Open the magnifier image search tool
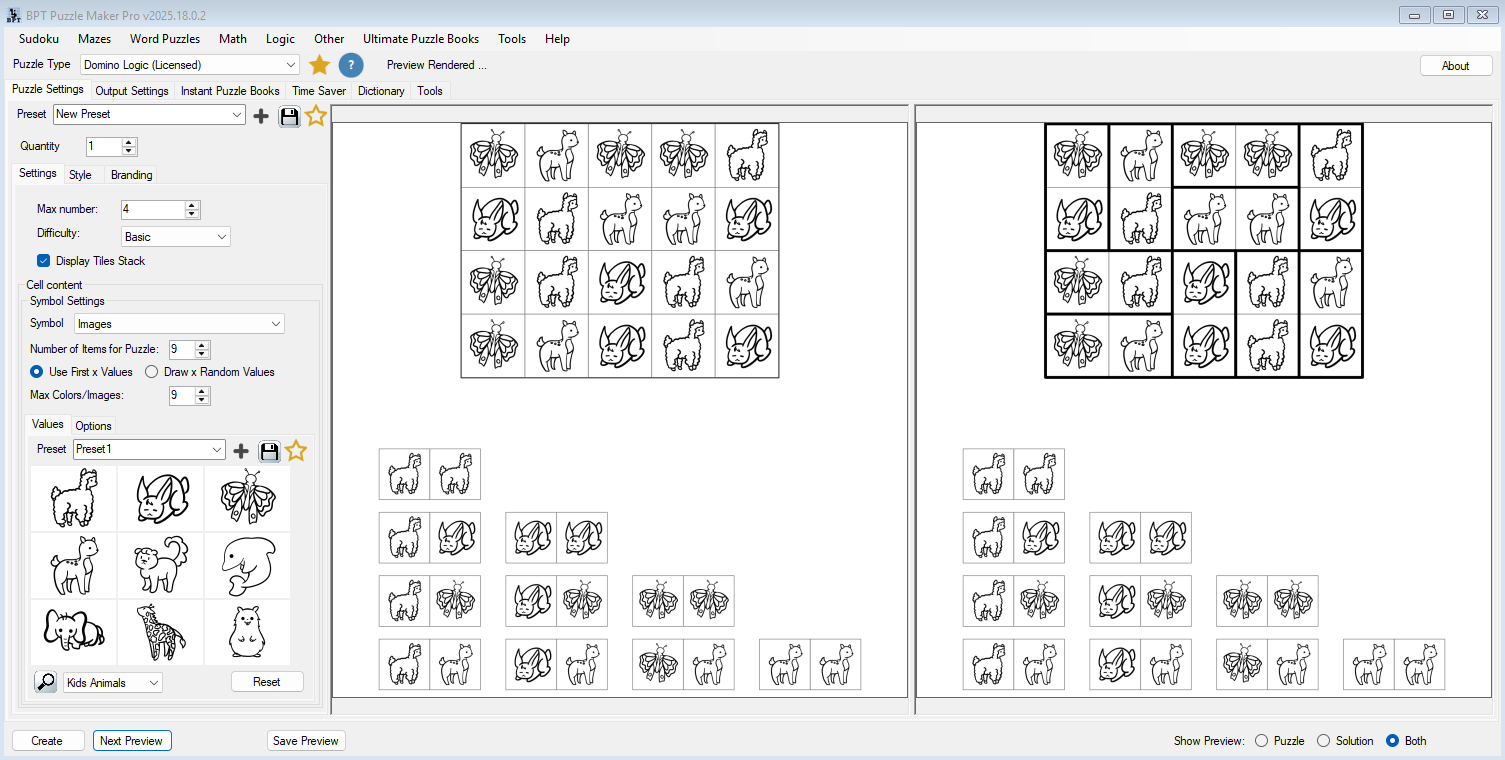 (x=45, y=681)
